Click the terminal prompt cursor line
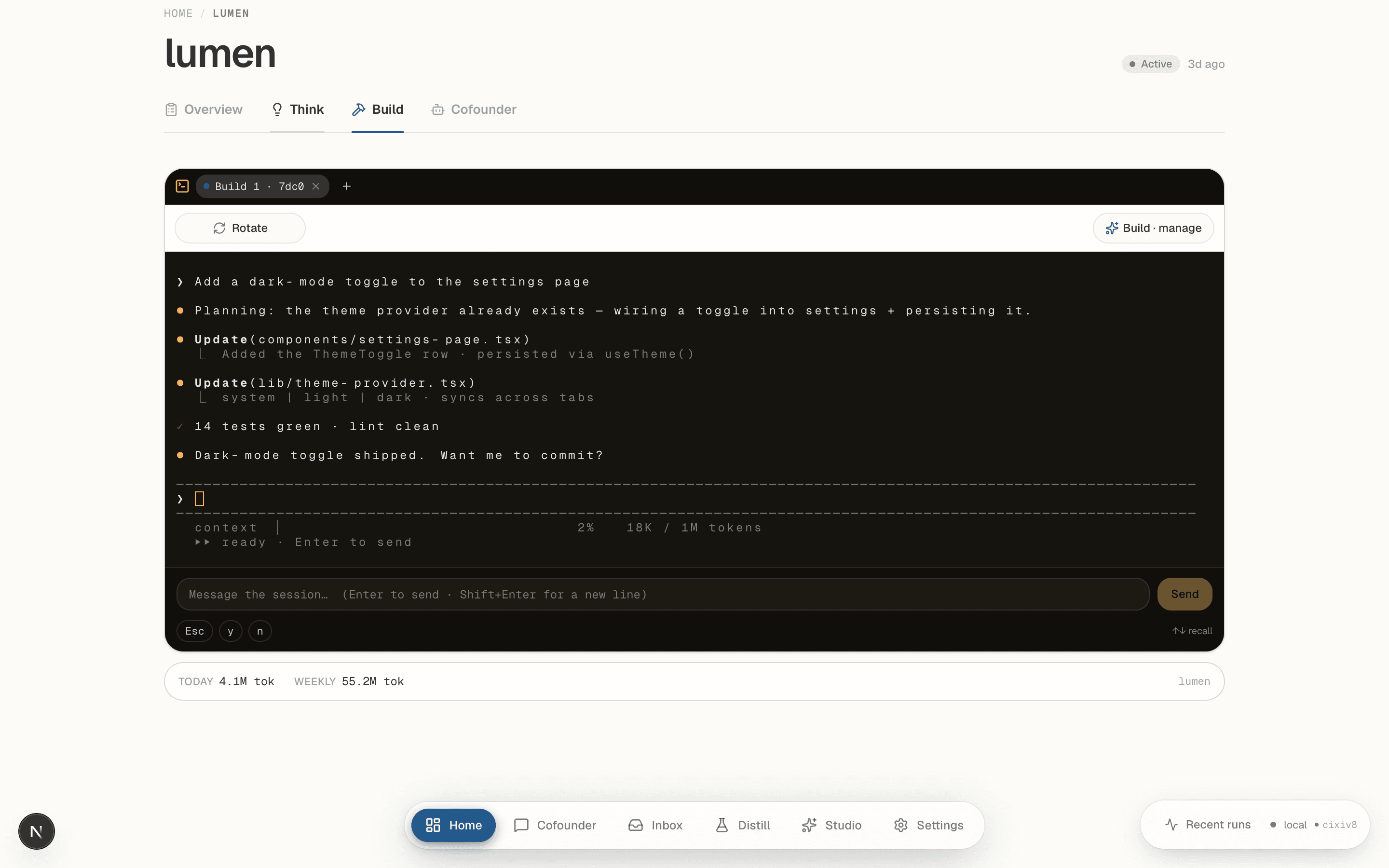 [x=686, y=498]
